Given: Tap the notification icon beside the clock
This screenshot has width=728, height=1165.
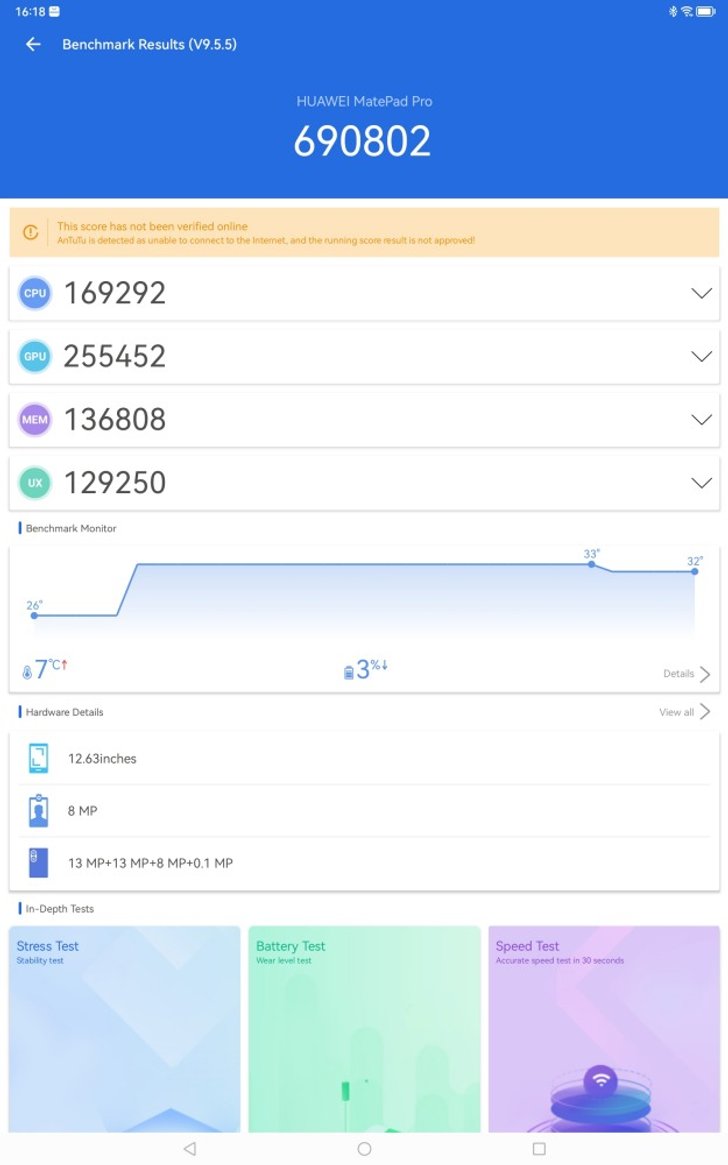Looking at the screenshot, I should point(54,11).
